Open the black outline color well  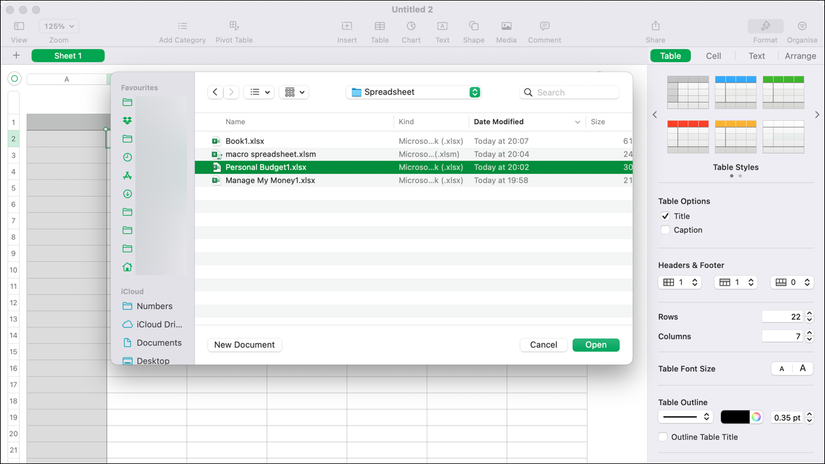tap(735, 417)
